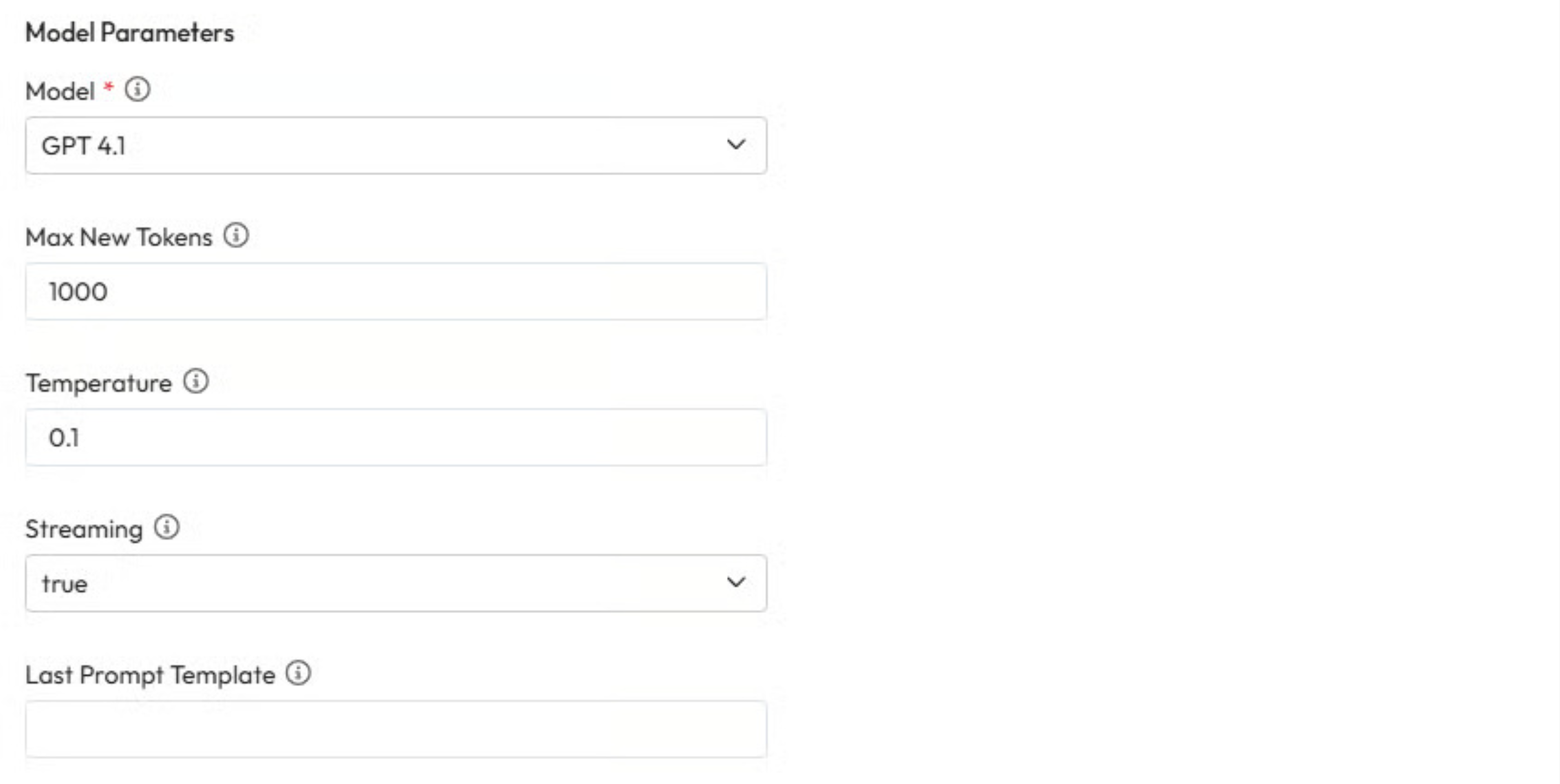This screenshot has width=1560, height=784.
Task: Click into the Temperature input field
Action: click(396, 438)
